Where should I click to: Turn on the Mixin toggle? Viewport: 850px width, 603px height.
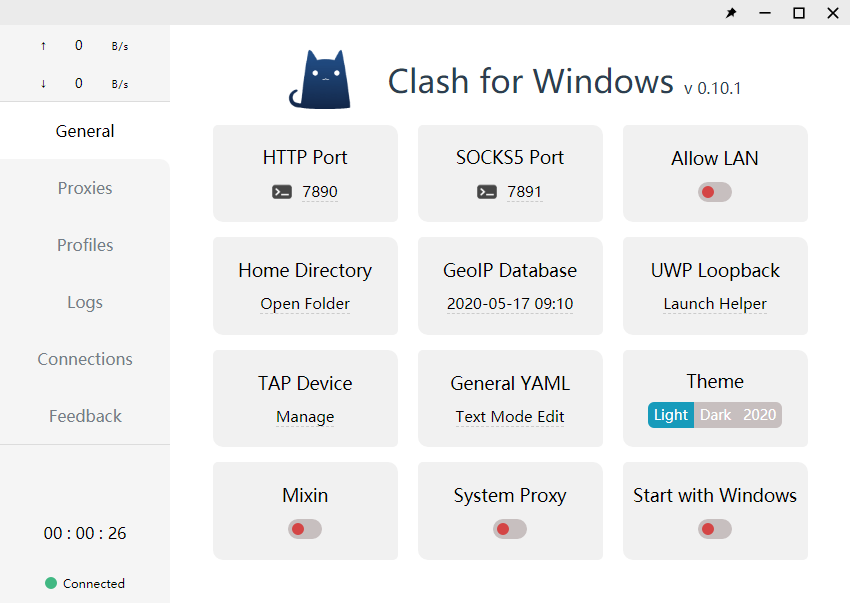pos(305,529)
